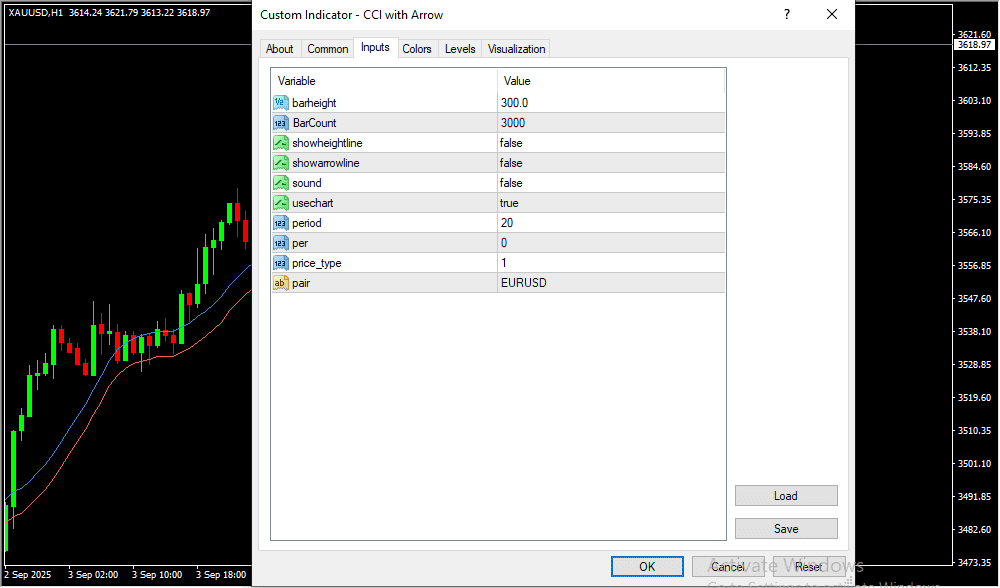The width and height of the screenshot is (1000, 588).
Task: Click the dialog help question mark
Action: tap(787, 15)
